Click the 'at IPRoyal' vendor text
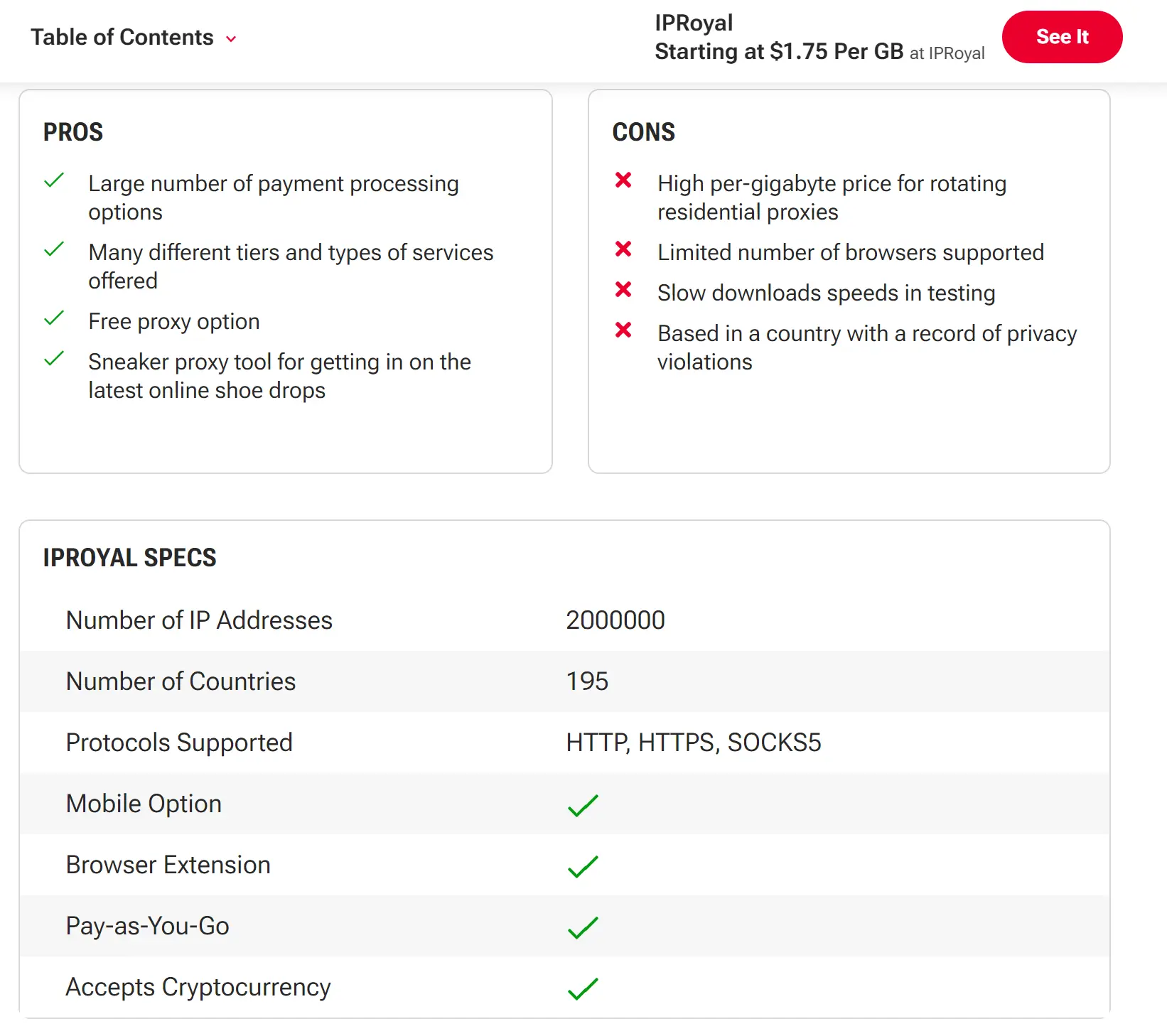The image size is (1167, 1036). [947, 53]
